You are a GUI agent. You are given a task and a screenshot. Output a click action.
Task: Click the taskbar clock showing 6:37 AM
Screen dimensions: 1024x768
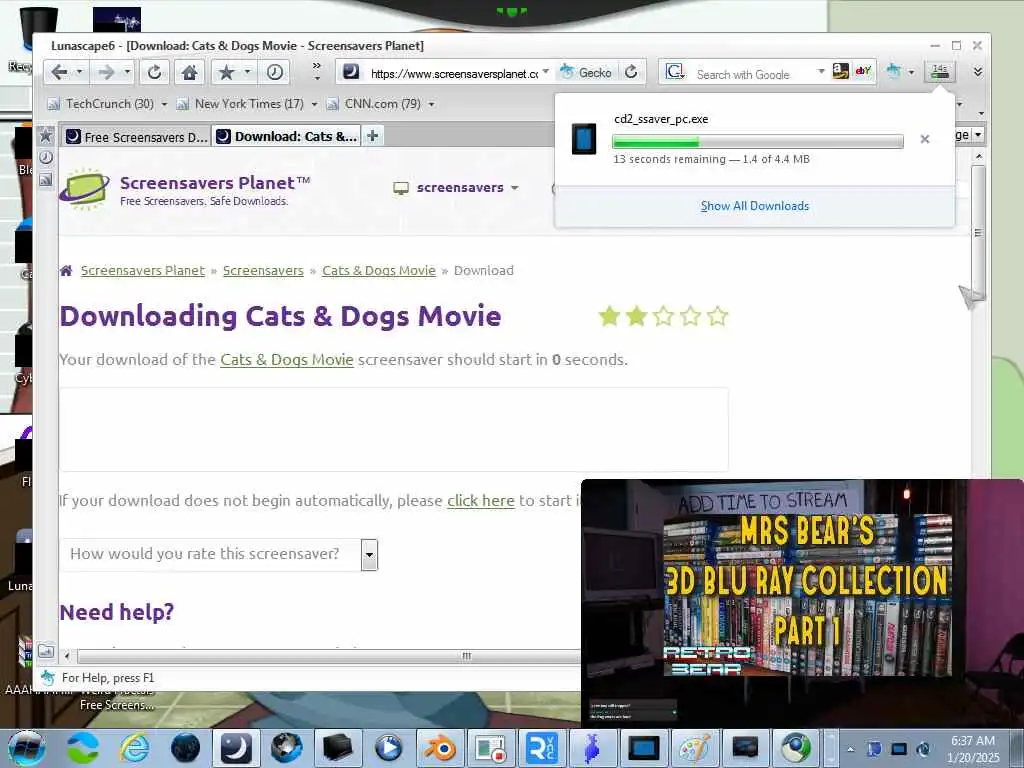tap(973, 749)
